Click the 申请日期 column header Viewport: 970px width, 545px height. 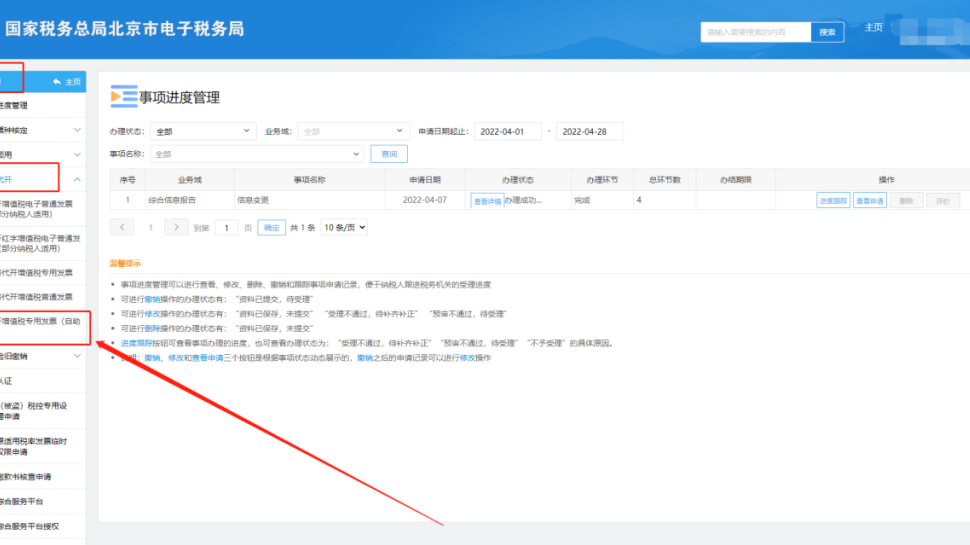tap(425, 180)
